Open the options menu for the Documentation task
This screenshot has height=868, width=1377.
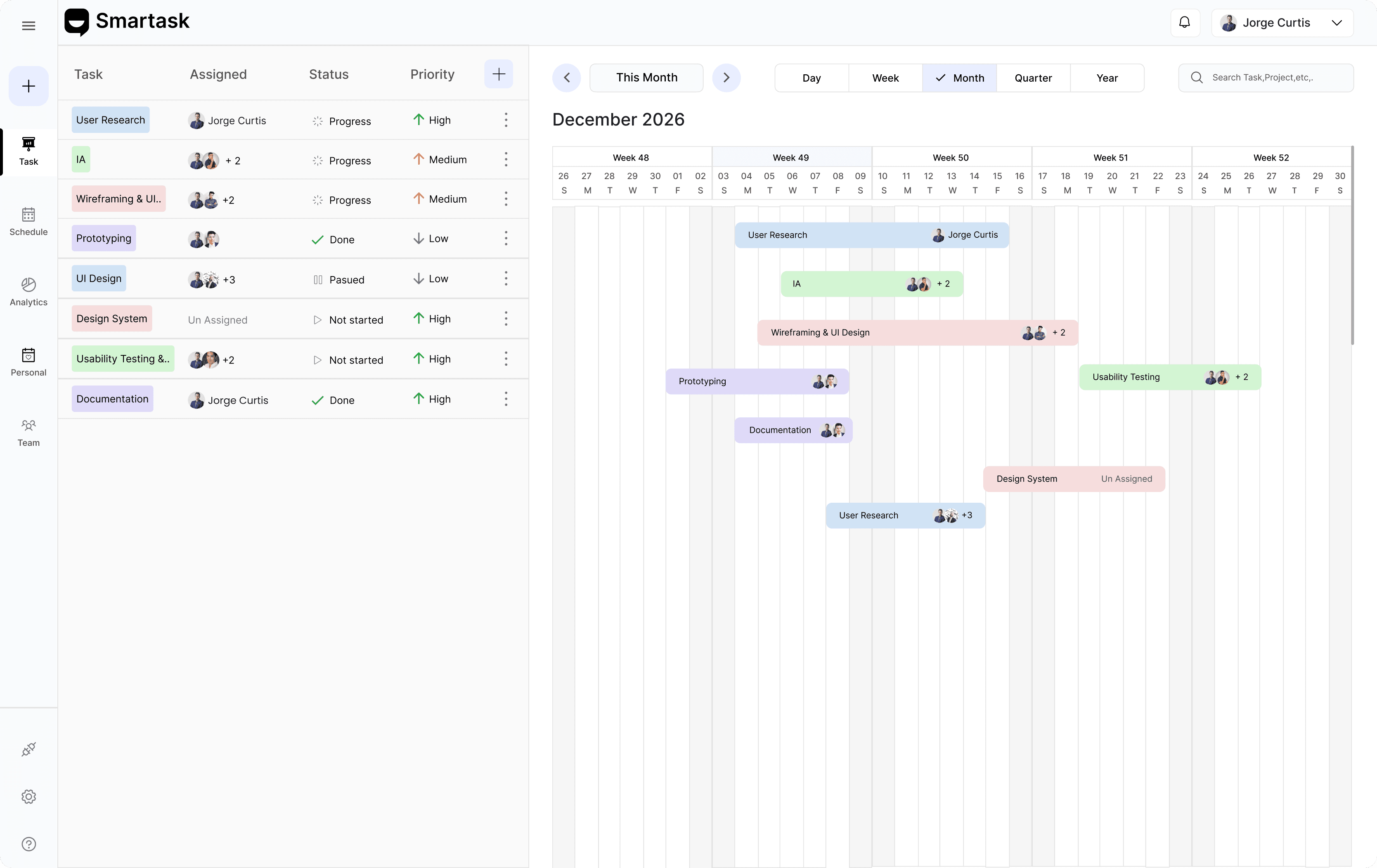[506, 399]
